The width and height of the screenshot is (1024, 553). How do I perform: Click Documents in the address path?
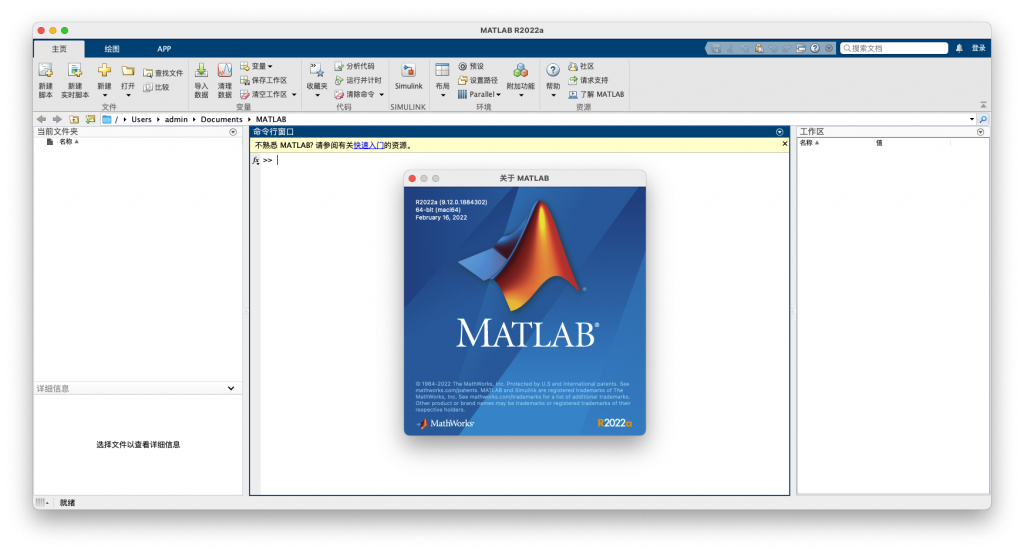[221, 119]
